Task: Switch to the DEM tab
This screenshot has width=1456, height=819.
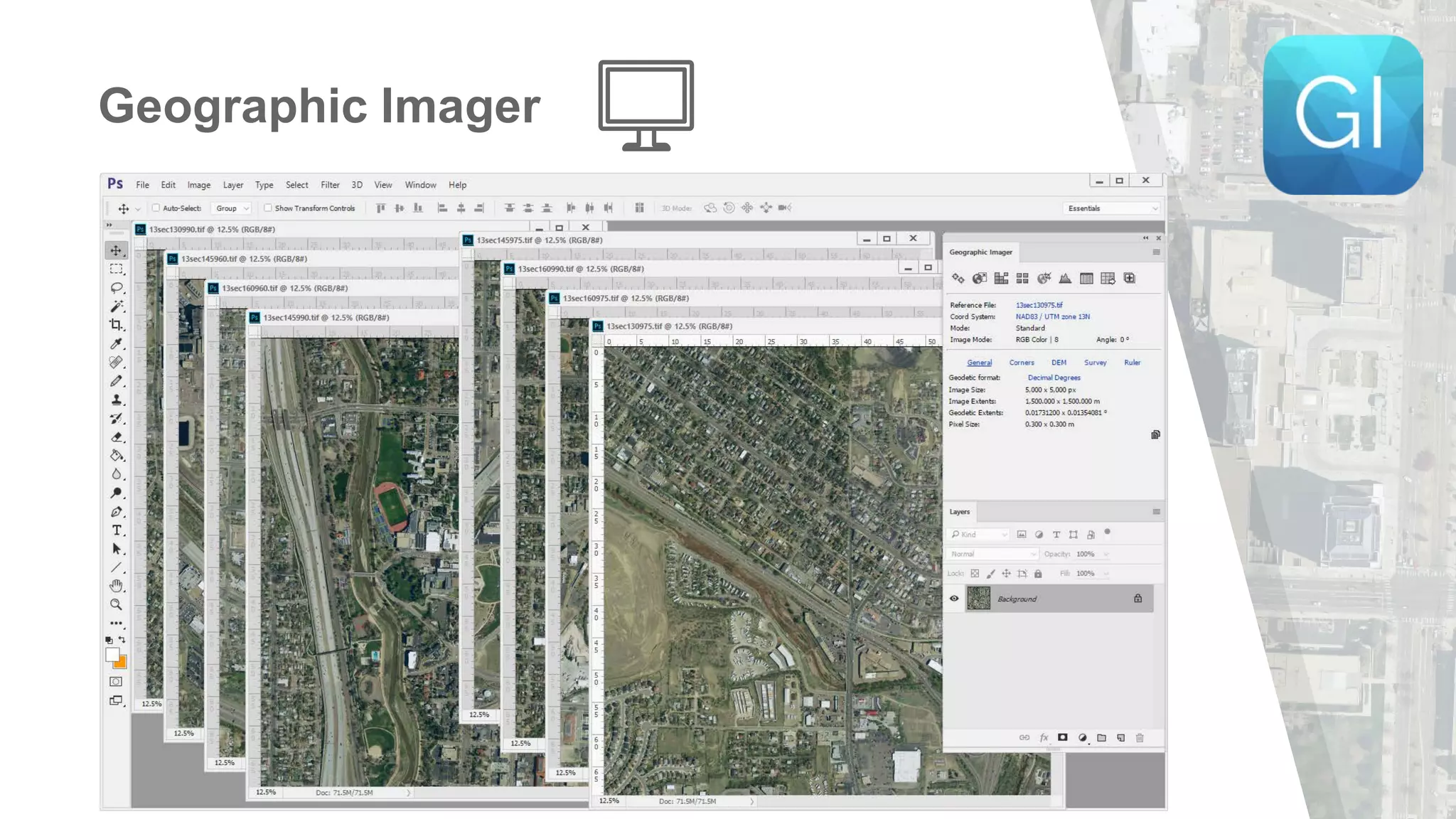Action: pos(1059,363)
